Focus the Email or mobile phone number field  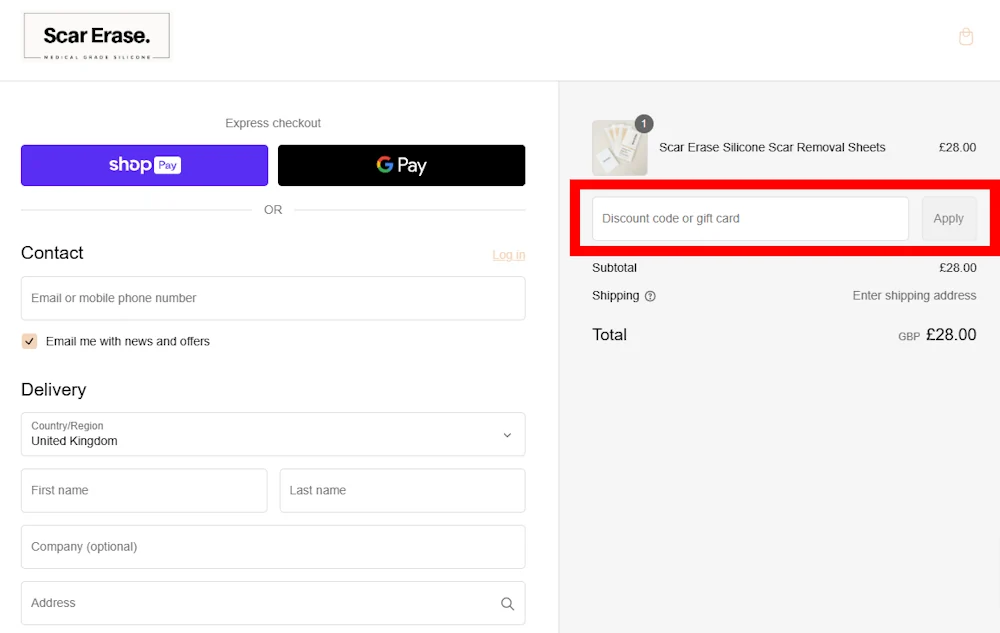pyautogui.click(x=273, y=298)
